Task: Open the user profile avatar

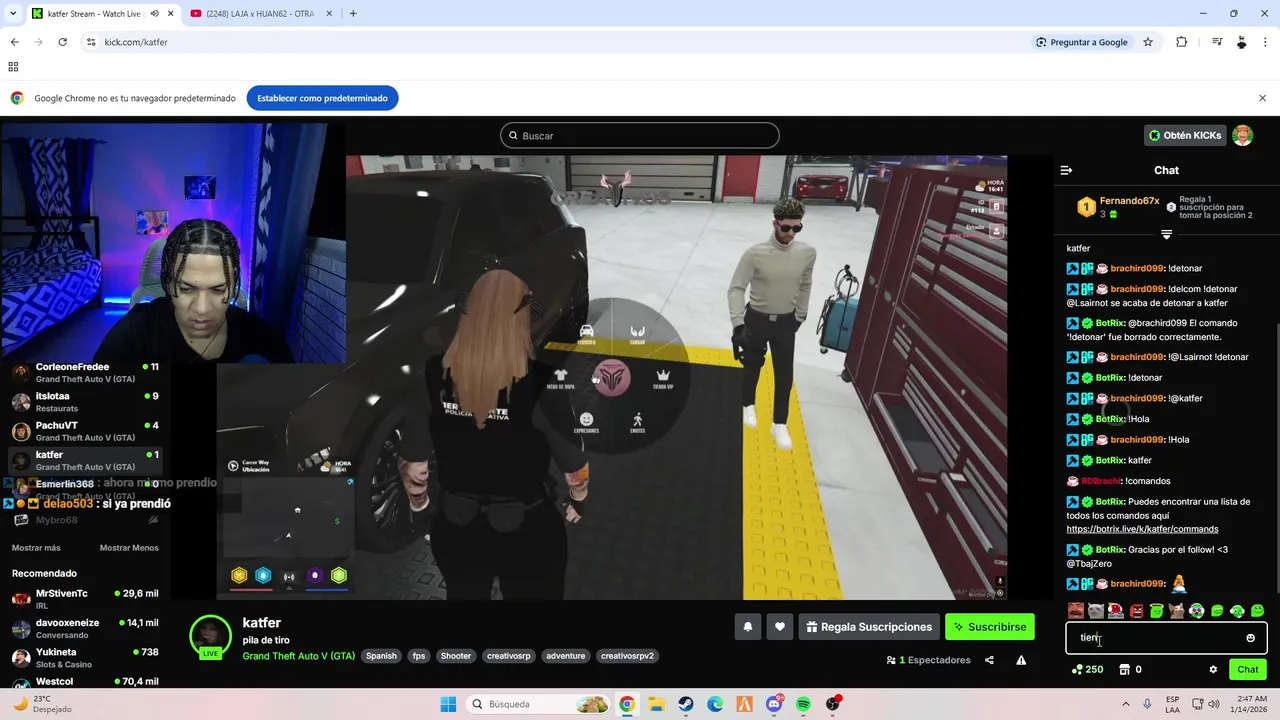Action: [x=1242, y=135]
